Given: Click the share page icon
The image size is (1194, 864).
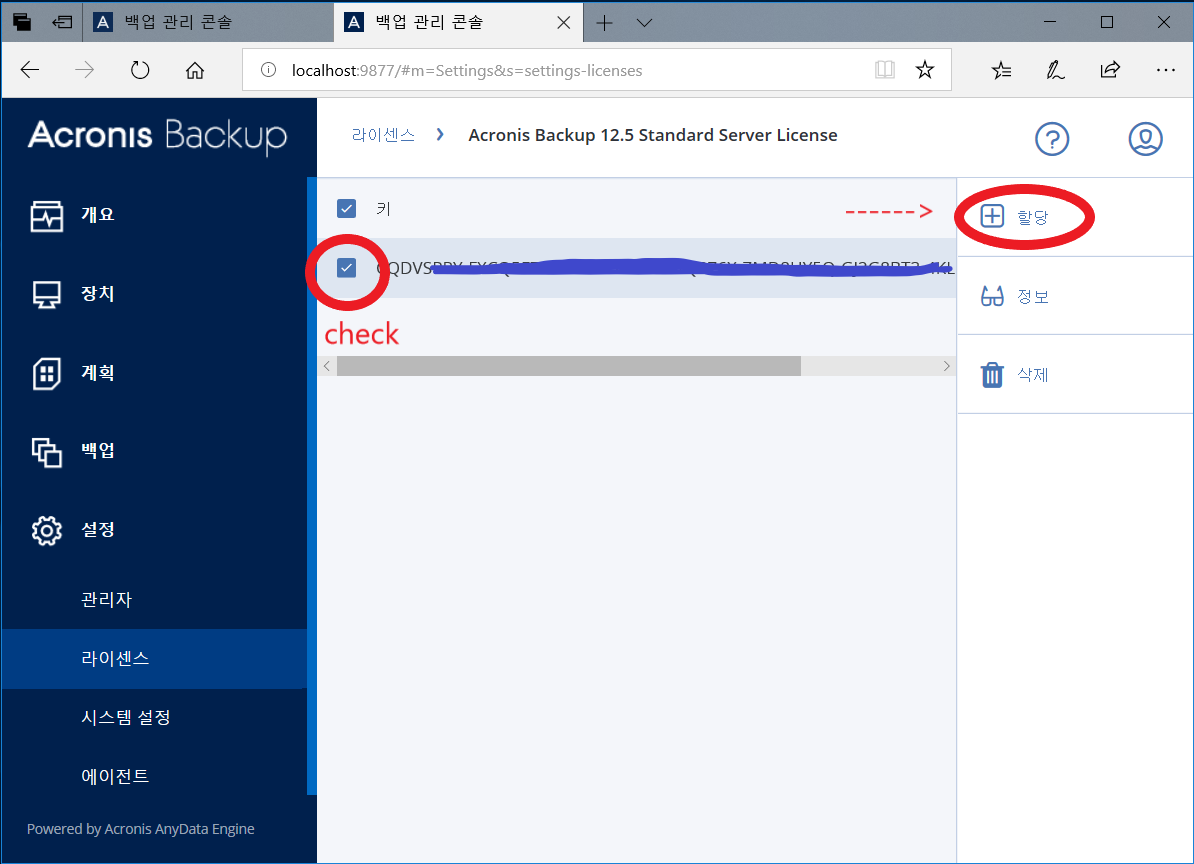Looking at the screenshot, I should click(x=1110, y=70).
